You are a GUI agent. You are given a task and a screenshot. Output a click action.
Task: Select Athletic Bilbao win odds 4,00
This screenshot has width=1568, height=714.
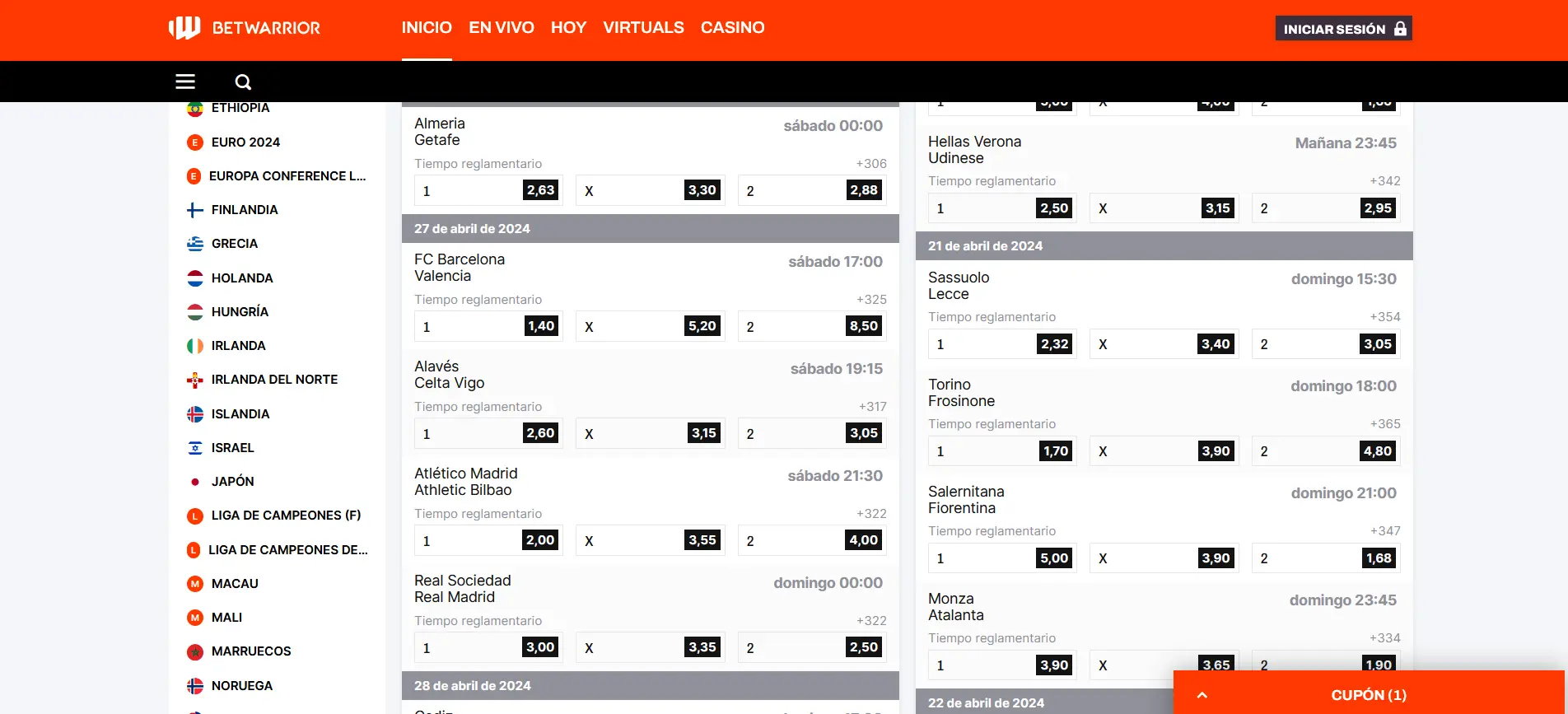(x=812, y=540)
